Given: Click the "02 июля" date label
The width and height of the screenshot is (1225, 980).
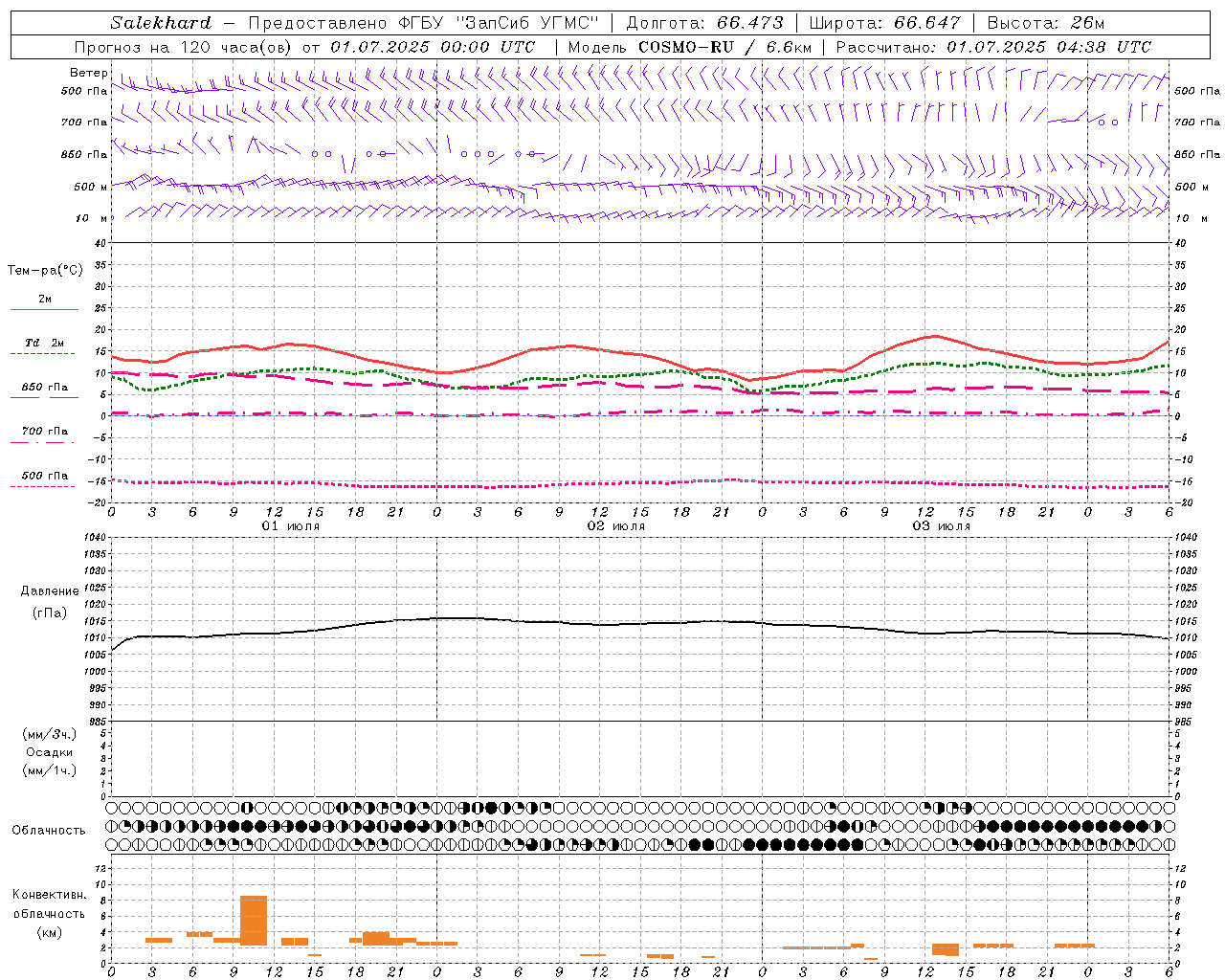Looking at the screenshot, I should coord(616,526).
